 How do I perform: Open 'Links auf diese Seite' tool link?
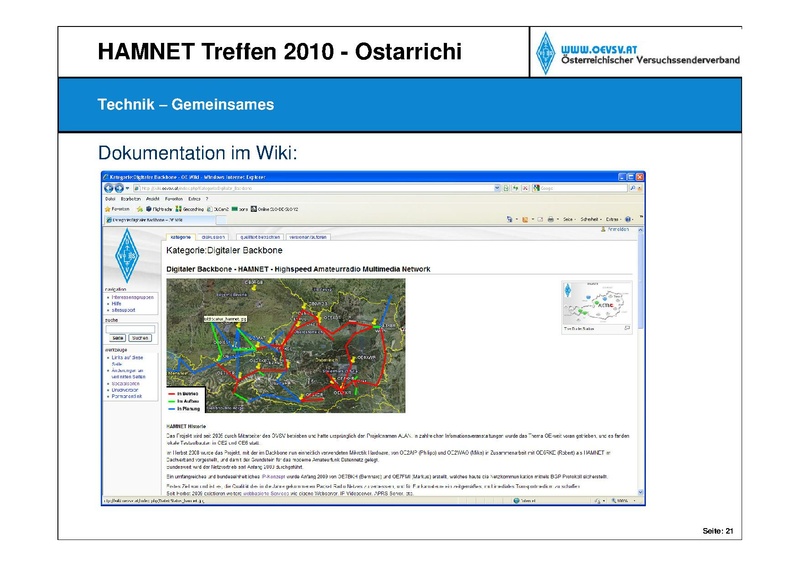pos(128,361)
